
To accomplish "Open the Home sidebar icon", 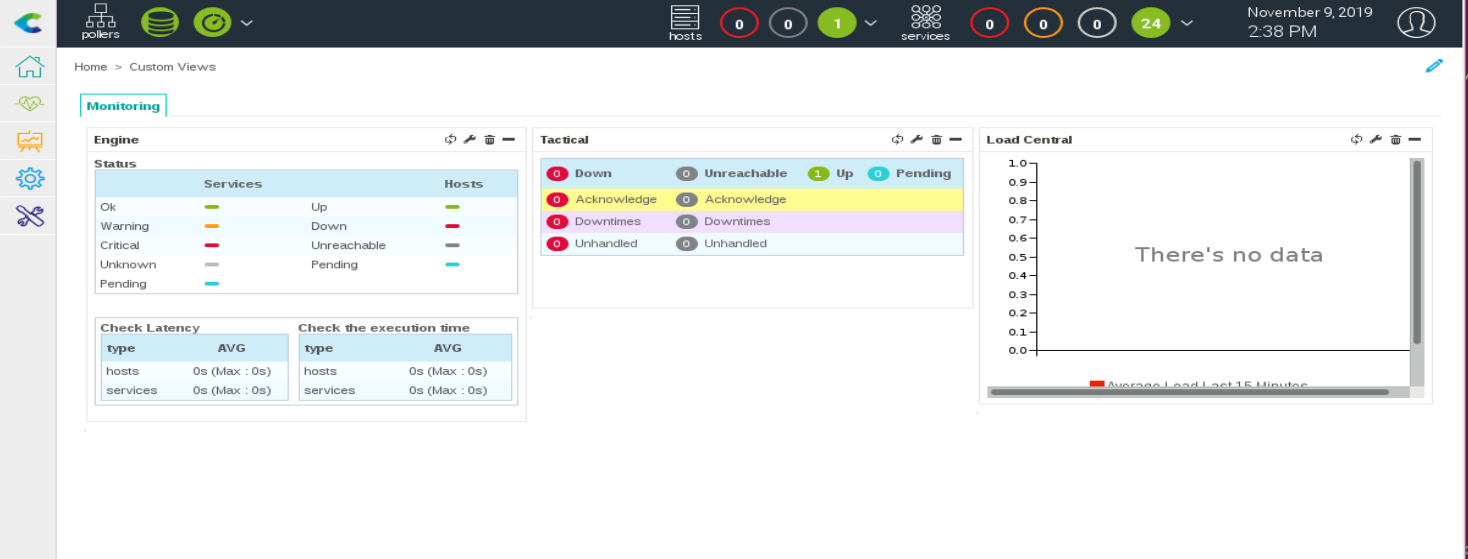I will [x=29, y=67].
